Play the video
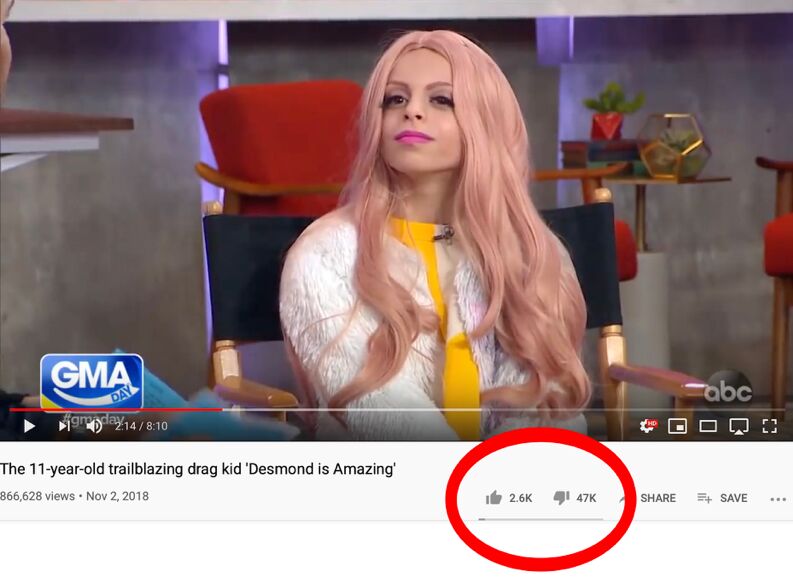793x577 pixels. pos(29,426)
